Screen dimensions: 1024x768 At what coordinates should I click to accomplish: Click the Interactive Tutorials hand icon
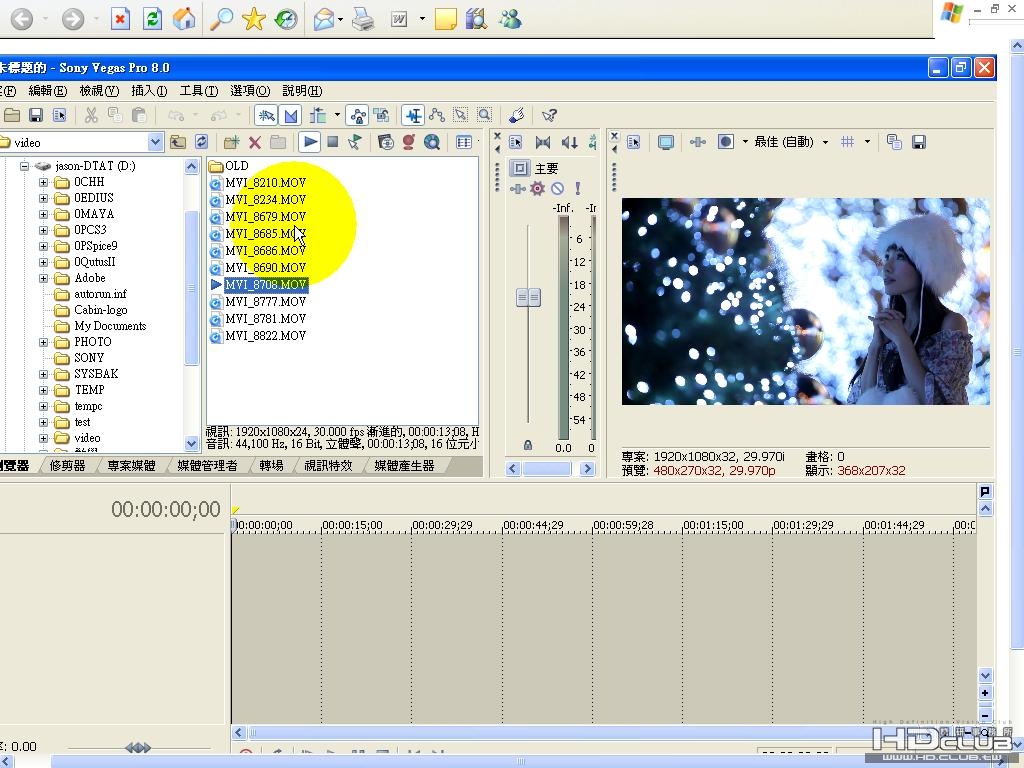tap(517, 116)
